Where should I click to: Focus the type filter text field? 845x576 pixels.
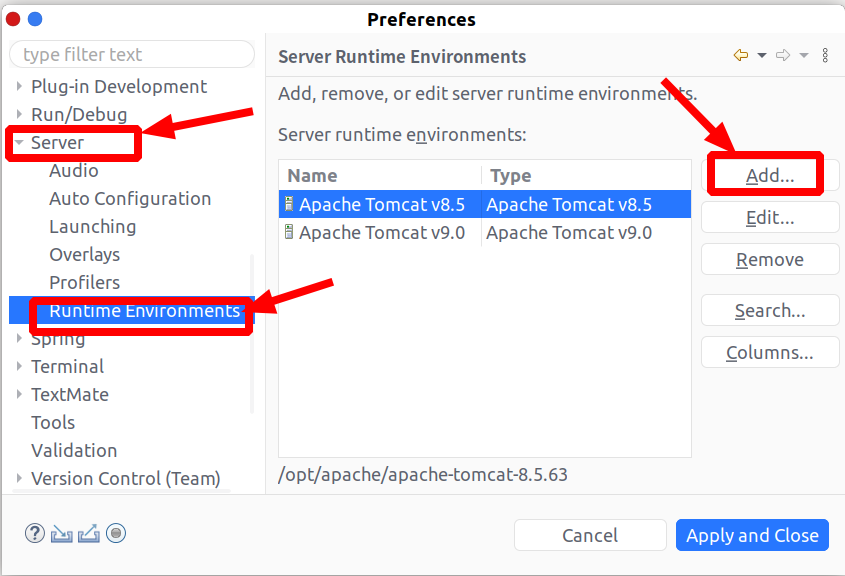point(132,55)
